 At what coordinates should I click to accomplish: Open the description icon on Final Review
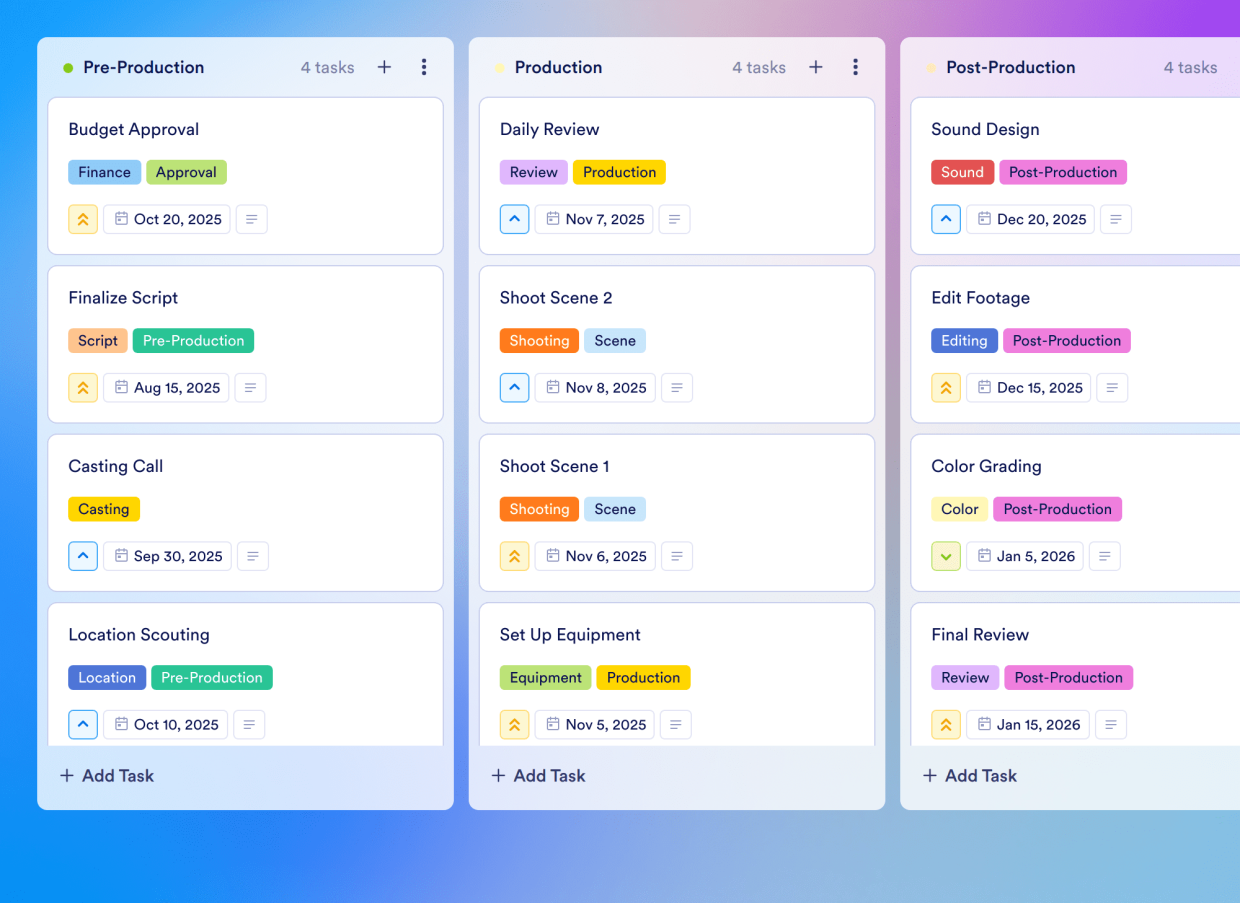1111,724
